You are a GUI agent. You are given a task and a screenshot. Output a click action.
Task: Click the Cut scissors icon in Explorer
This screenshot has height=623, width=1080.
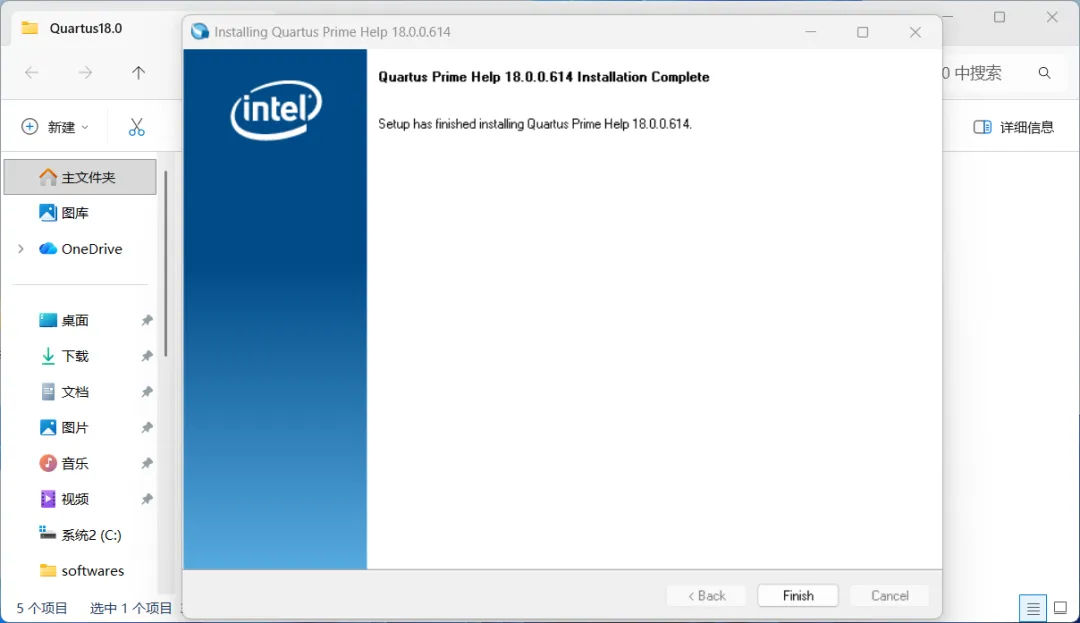136,127
